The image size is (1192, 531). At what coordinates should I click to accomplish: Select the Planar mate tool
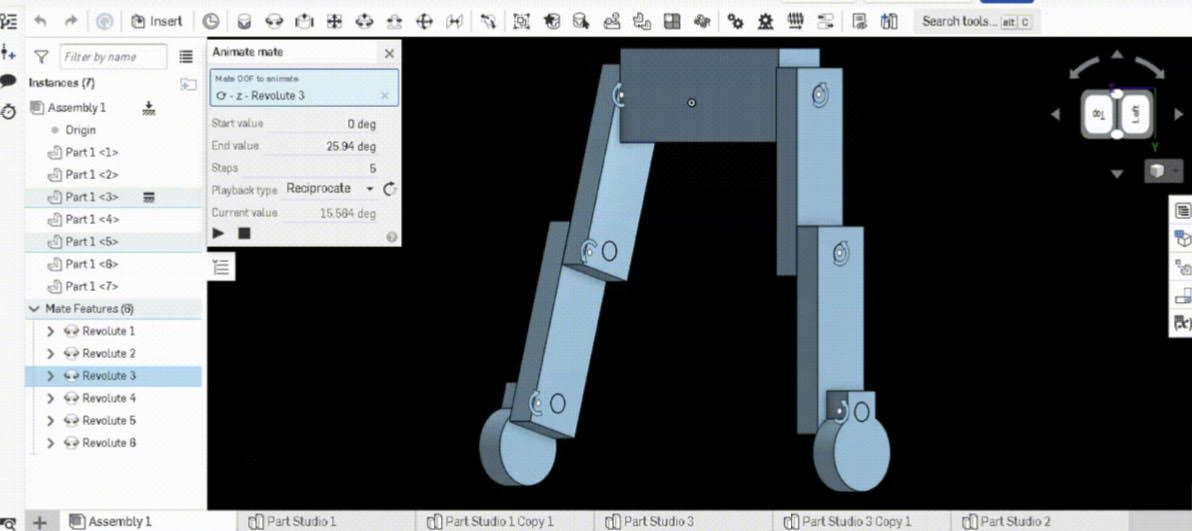[334, 21]
